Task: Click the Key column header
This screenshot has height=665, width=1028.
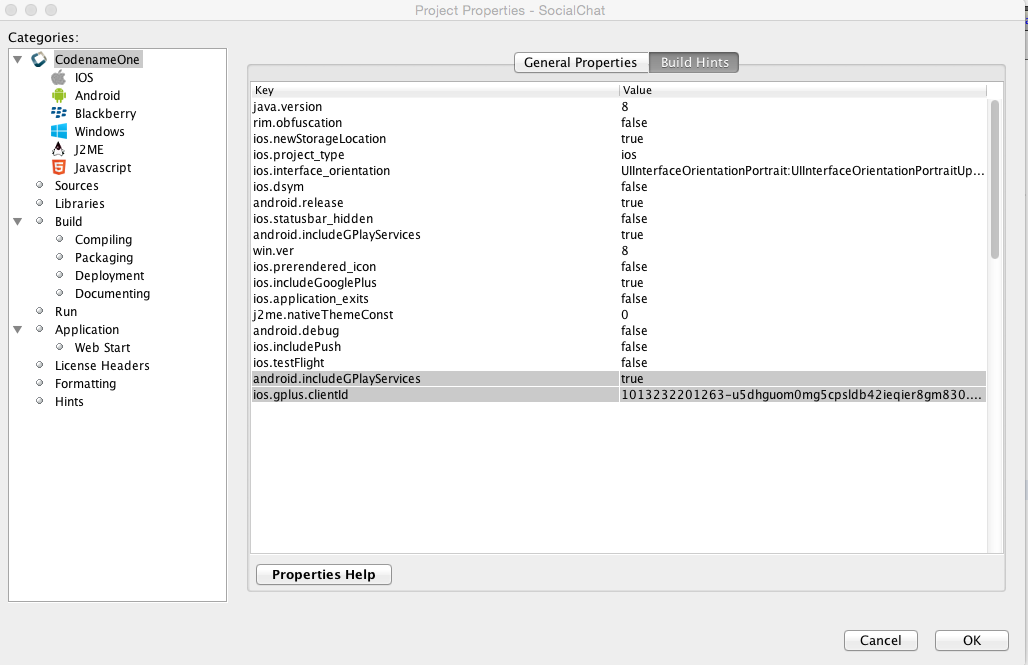Action: tap(435, 90)
